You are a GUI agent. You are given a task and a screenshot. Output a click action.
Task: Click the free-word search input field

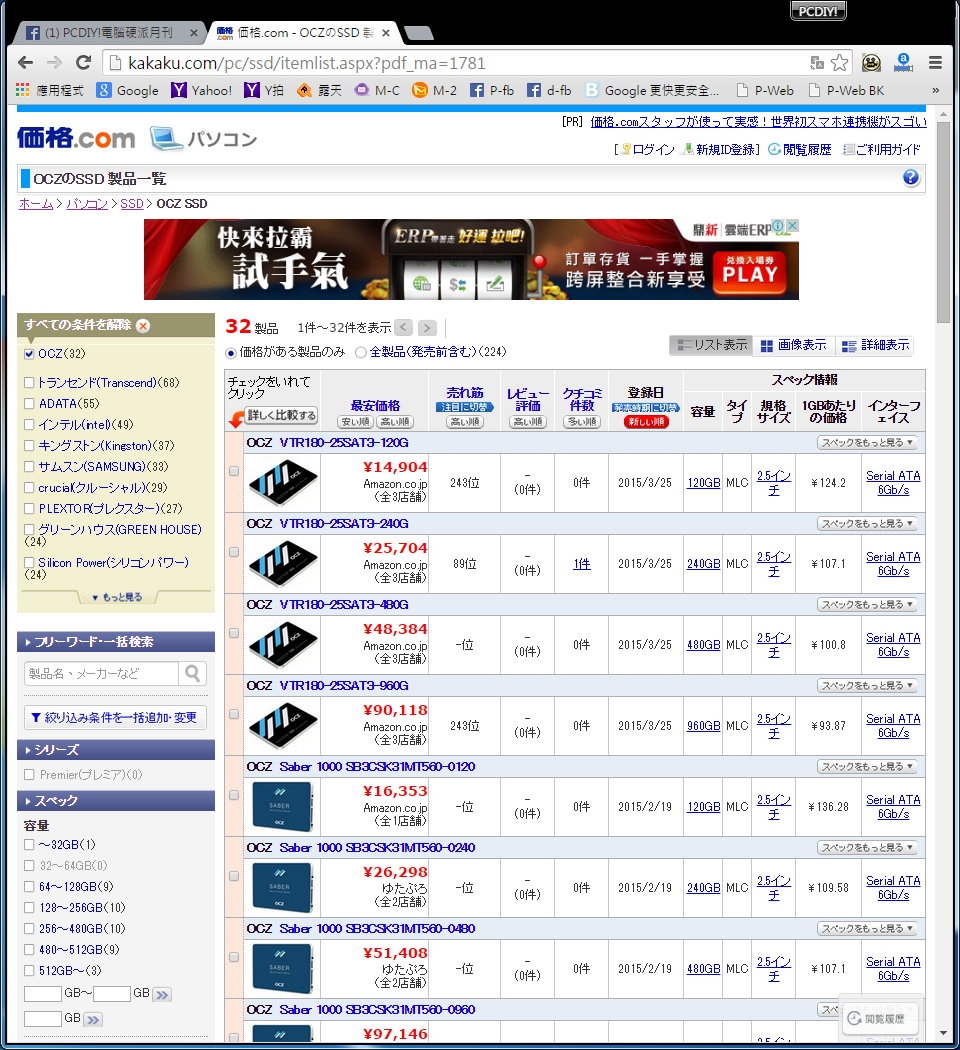coord(103,673)
